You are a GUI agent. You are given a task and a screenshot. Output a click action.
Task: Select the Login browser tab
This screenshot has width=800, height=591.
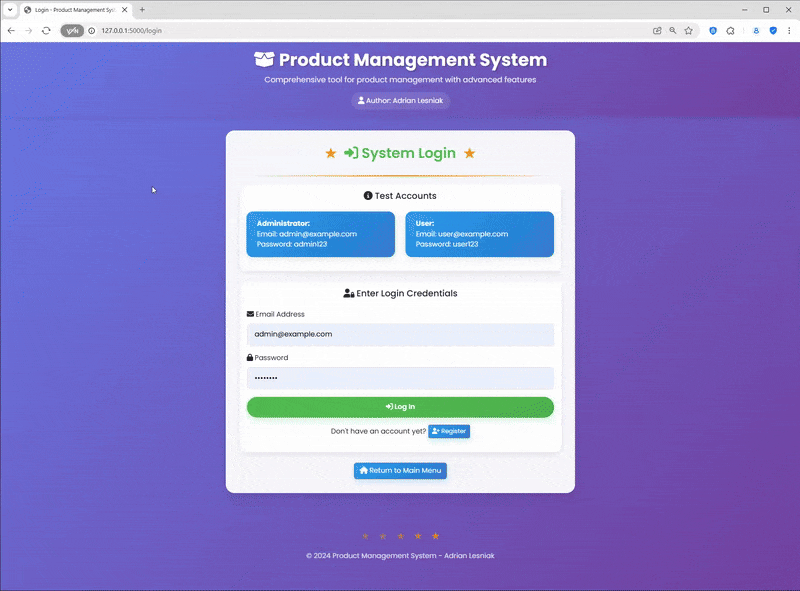coord(70,9)
